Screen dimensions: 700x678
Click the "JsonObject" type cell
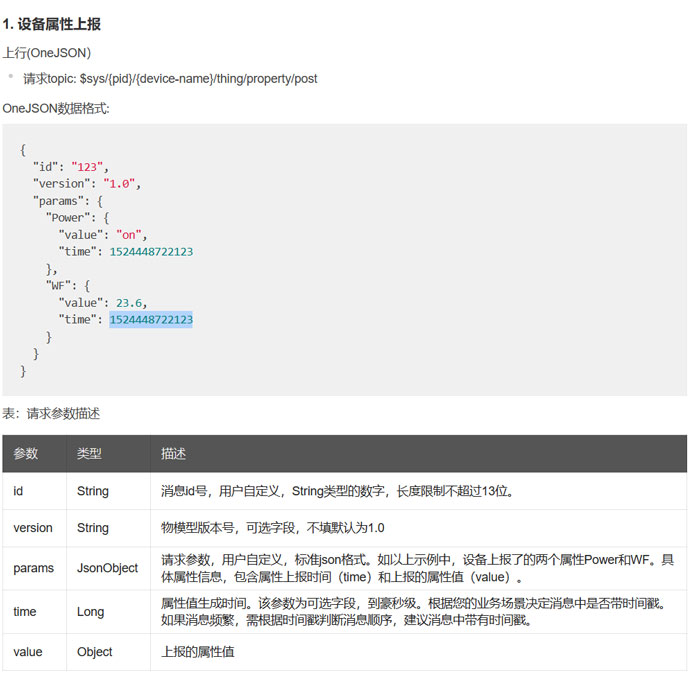pyautogui.click(x=107, y=568)
